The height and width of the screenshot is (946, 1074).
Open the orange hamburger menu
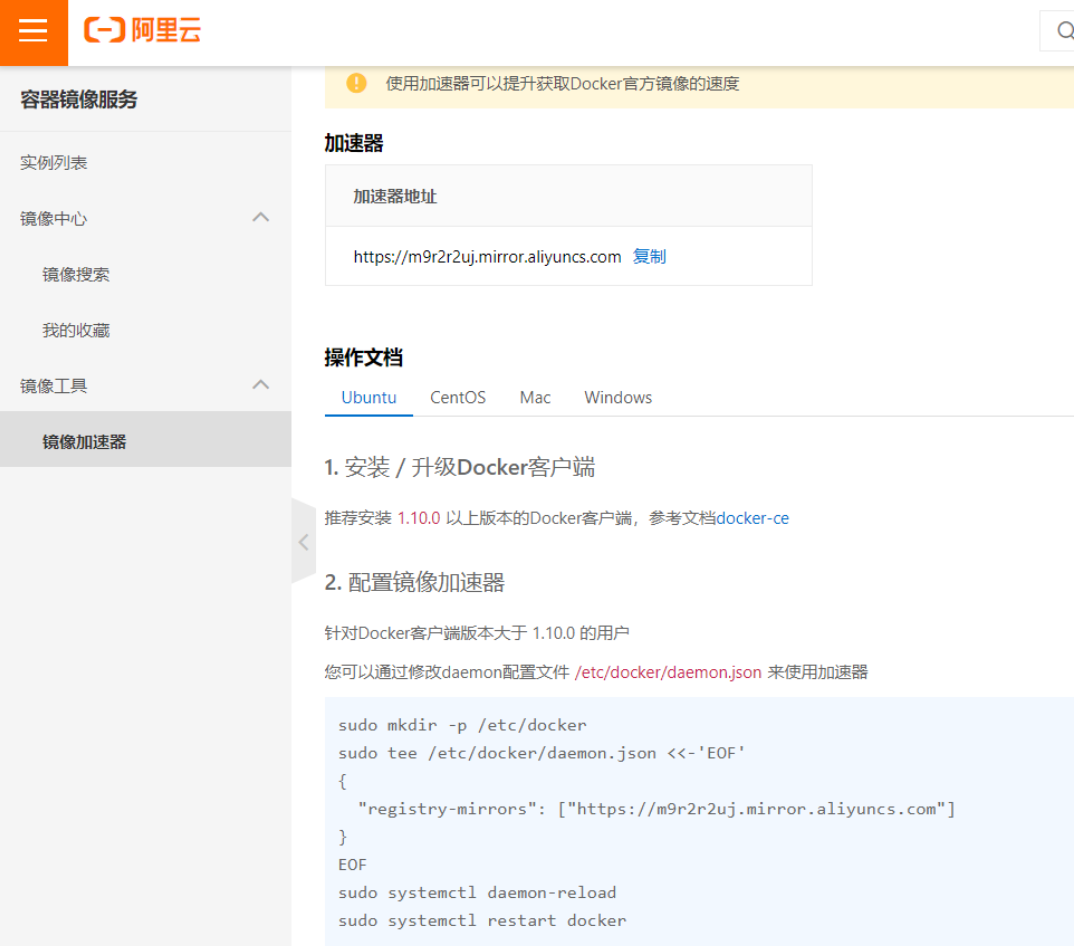(x=34, y=32)
